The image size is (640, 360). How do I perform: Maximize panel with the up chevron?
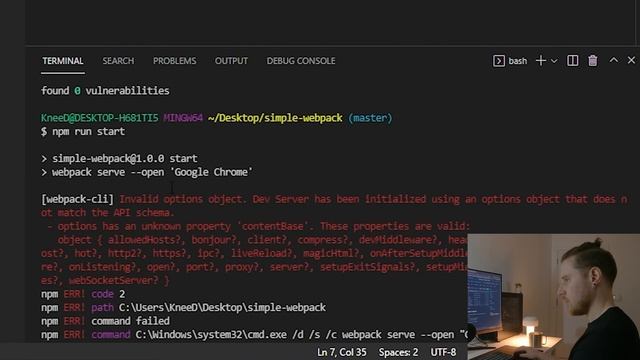[613, 60]
